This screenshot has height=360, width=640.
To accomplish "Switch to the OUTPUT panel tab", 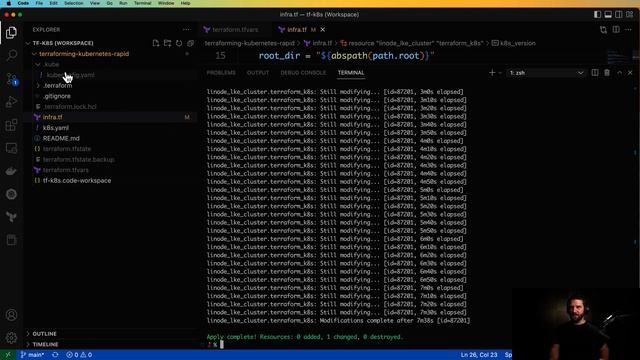I will (258, 73).
